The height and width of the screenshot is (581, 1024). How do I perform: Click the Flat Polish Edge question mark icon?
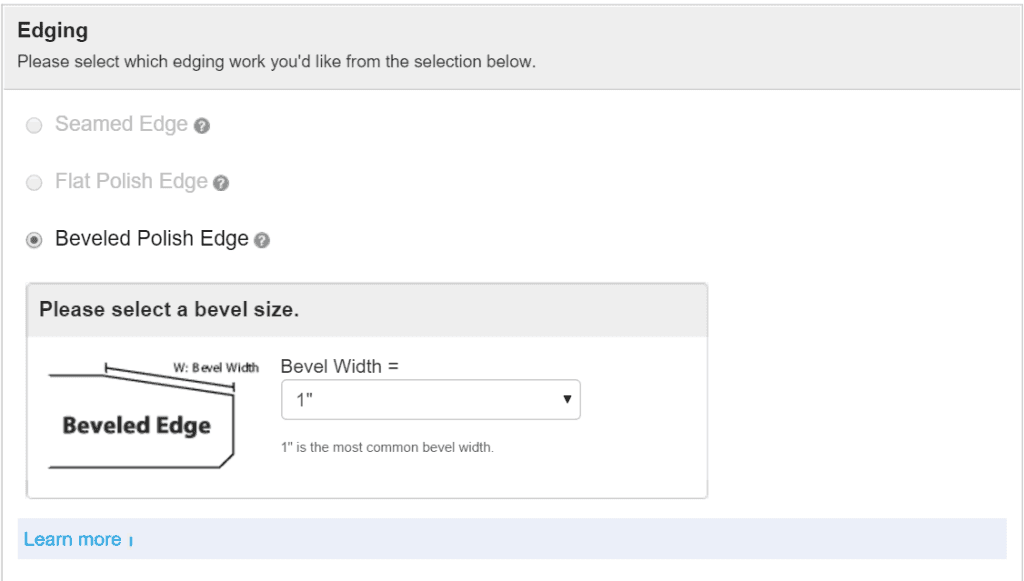[x=220, y=182]
